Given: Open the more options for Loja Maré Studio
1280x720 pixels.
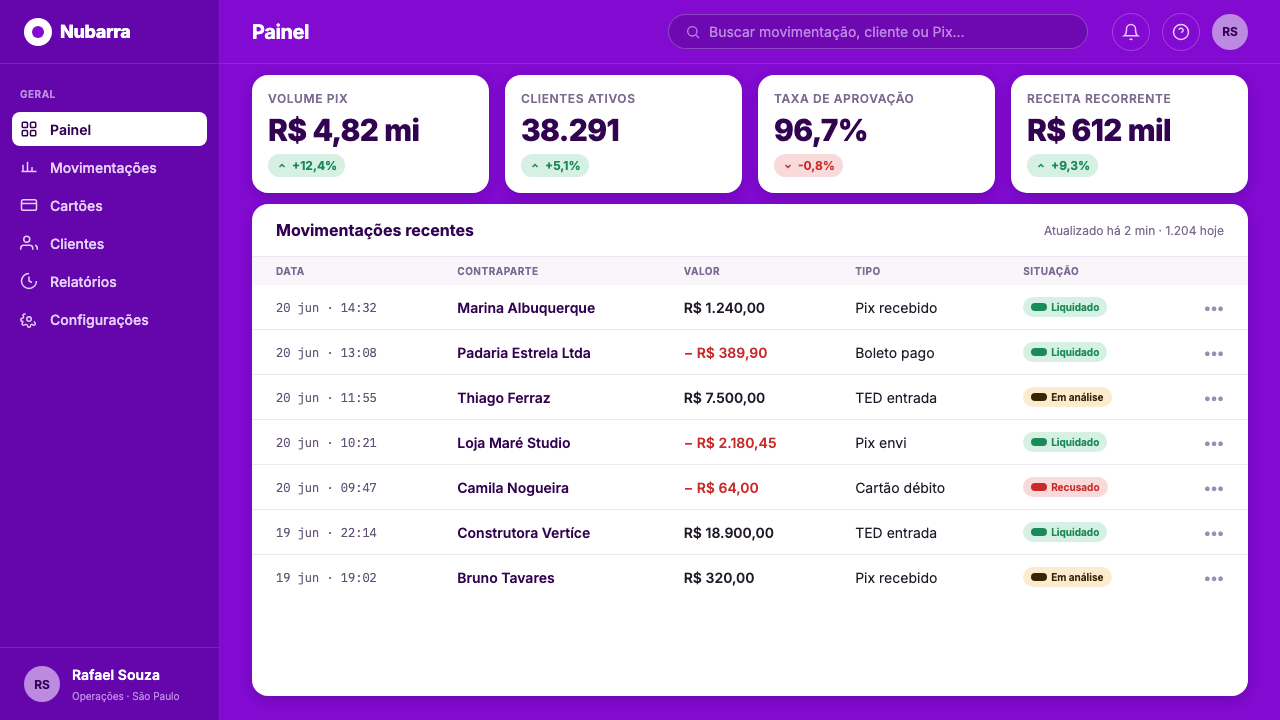Looking at the screenshot, I should tap(1214, 443).
